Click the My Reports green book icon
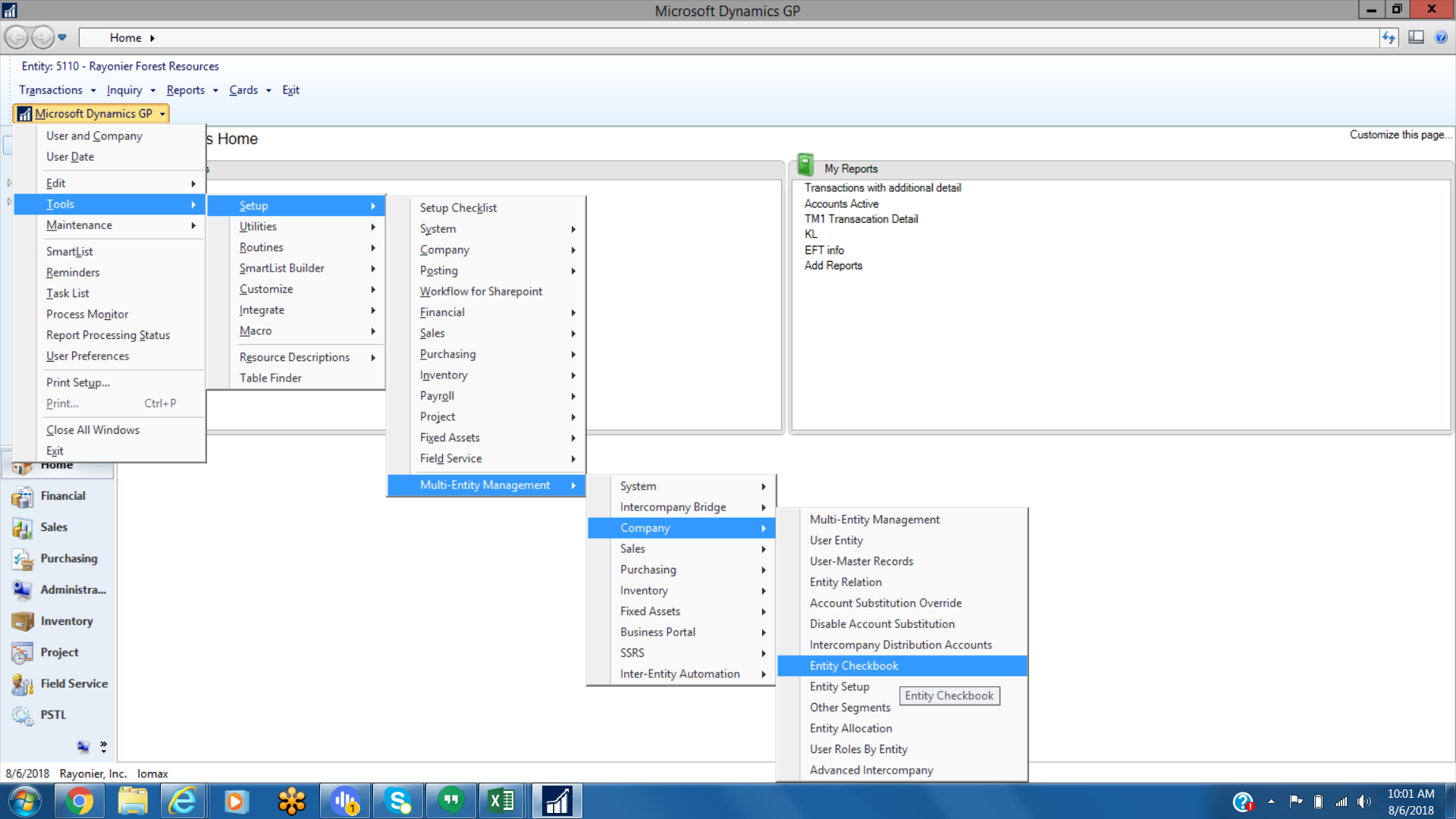Image resolution: width=1456 pixels, height=819 pixels. click(x=805, y=165)
